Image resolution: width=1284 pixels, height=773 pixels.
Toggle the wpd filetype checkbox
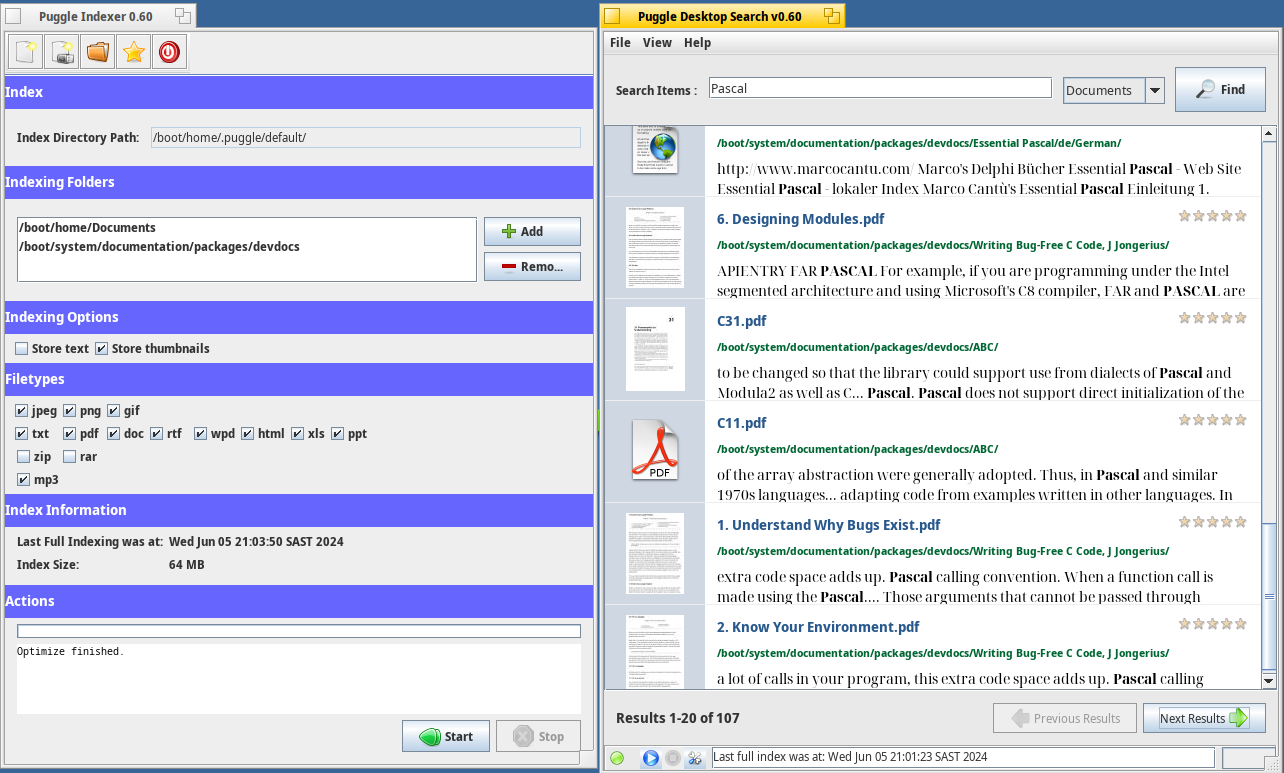pos(201,434)
